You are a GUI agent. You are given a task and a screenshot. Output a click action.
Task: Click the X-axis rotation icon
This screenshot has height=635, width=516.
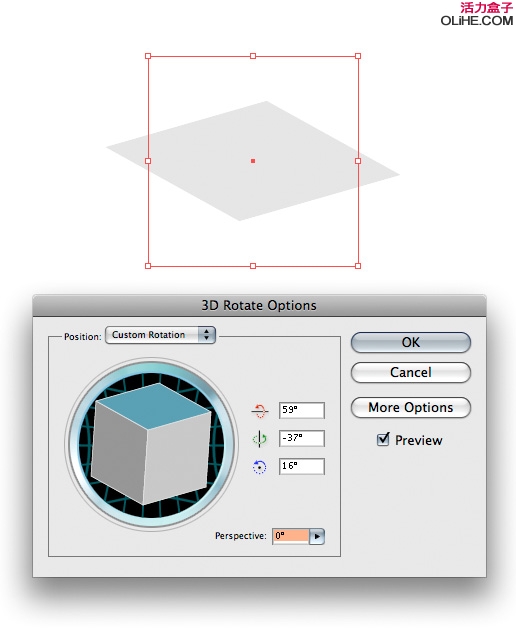tap(260, 411)
